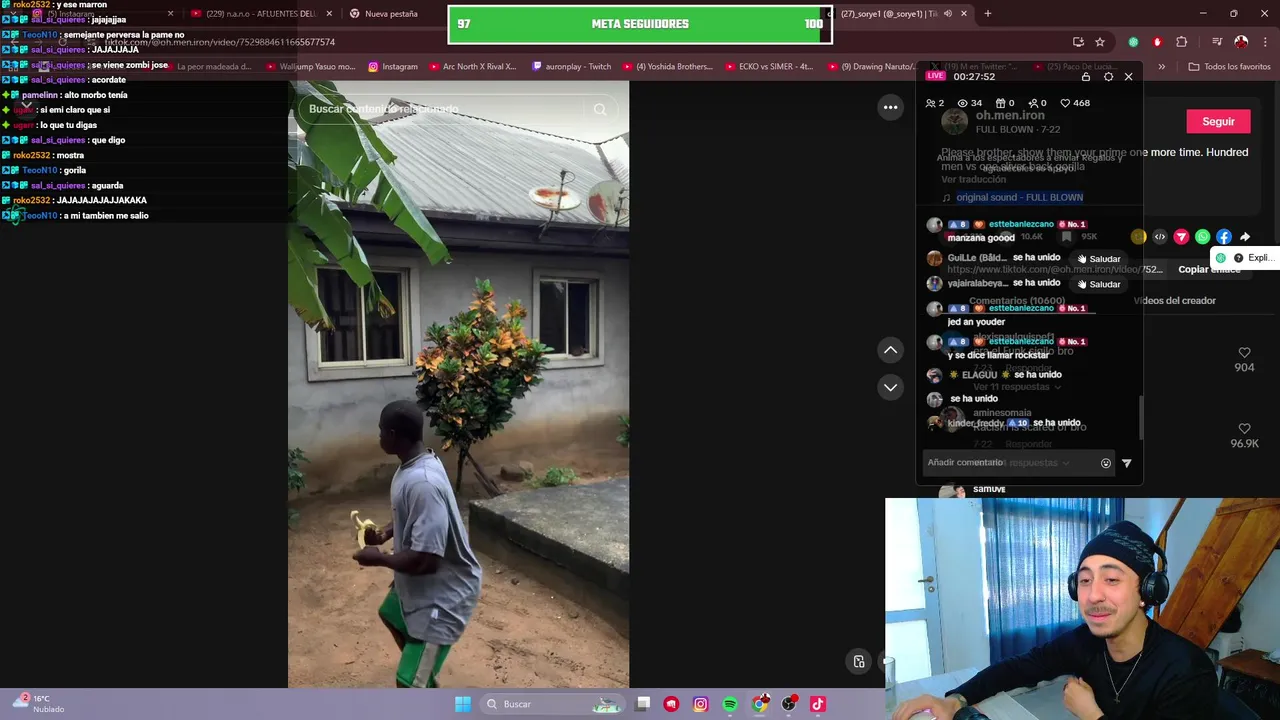Open Spotify from the taskbar
Viewport: 1280px width, 720px height.
pos(730,704)
